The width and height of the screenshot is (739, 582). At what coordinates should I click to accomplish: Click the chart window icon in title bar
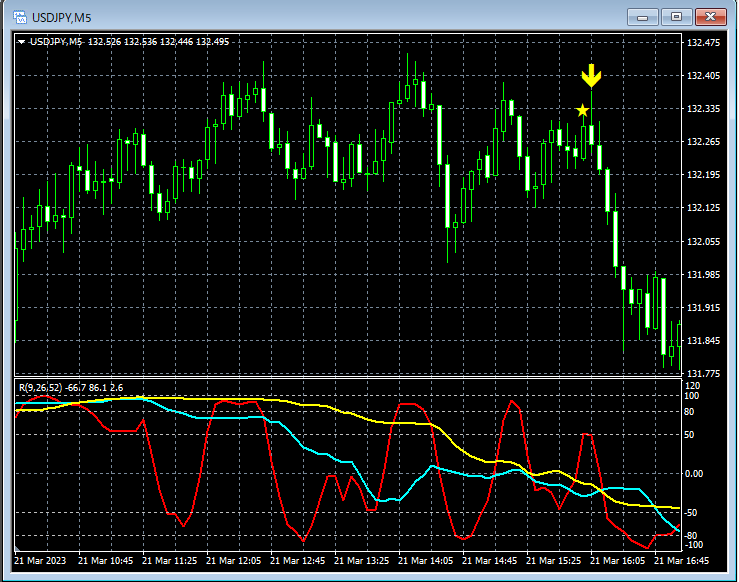[x=19, y=17]
